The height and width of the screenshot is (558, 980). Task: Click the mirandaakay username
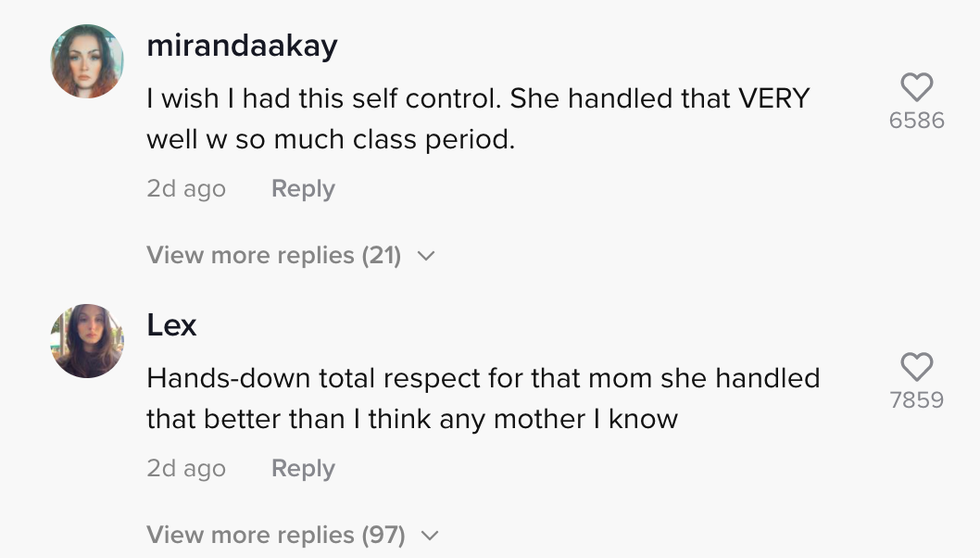[x=241, y=45]
